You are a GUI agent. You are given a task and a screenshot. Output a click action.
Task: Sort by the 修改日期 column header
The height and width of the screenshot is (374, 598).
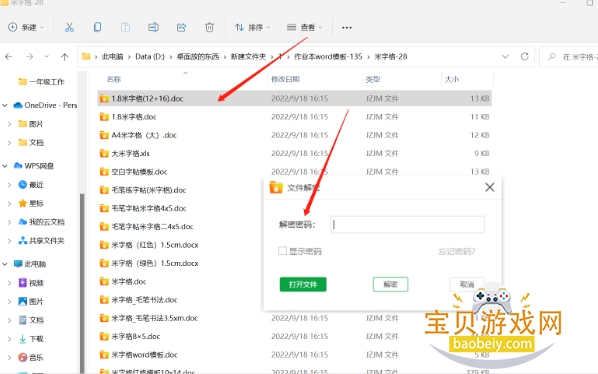click(x=285, y=79)
